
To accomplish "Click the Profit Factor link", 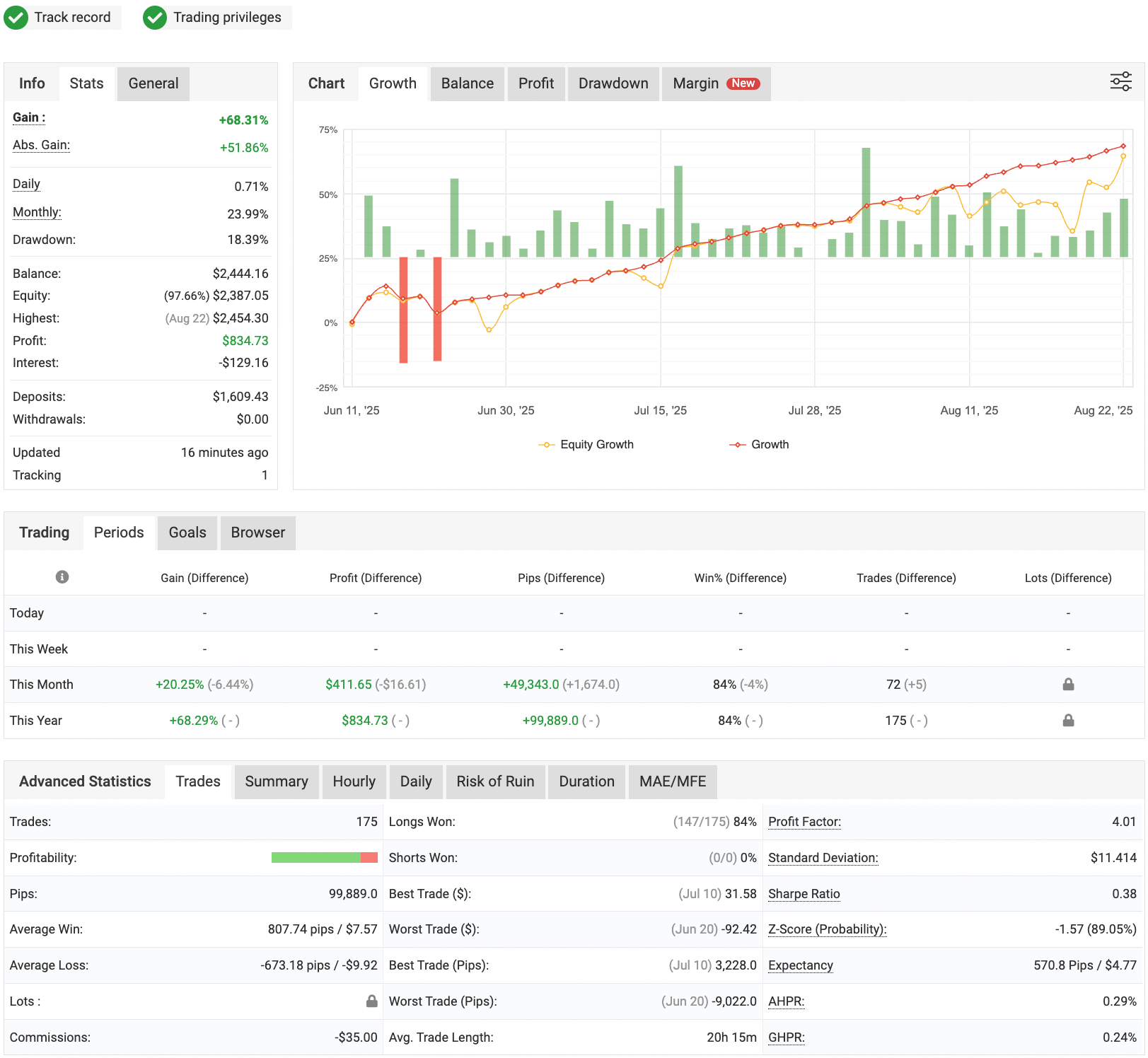I will (x=804, y=822).
